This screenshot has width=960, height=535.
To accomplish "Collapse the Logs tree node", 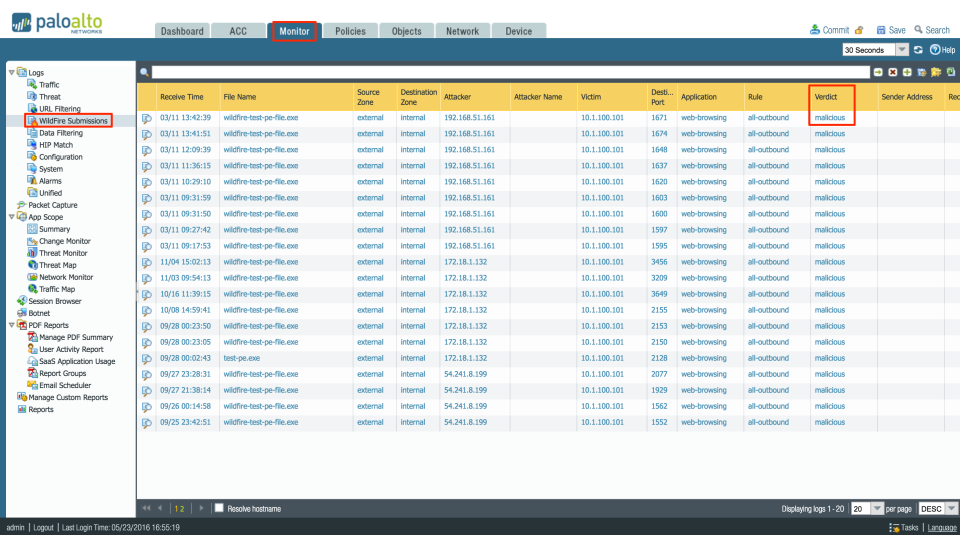I will [x=12, y=73].
